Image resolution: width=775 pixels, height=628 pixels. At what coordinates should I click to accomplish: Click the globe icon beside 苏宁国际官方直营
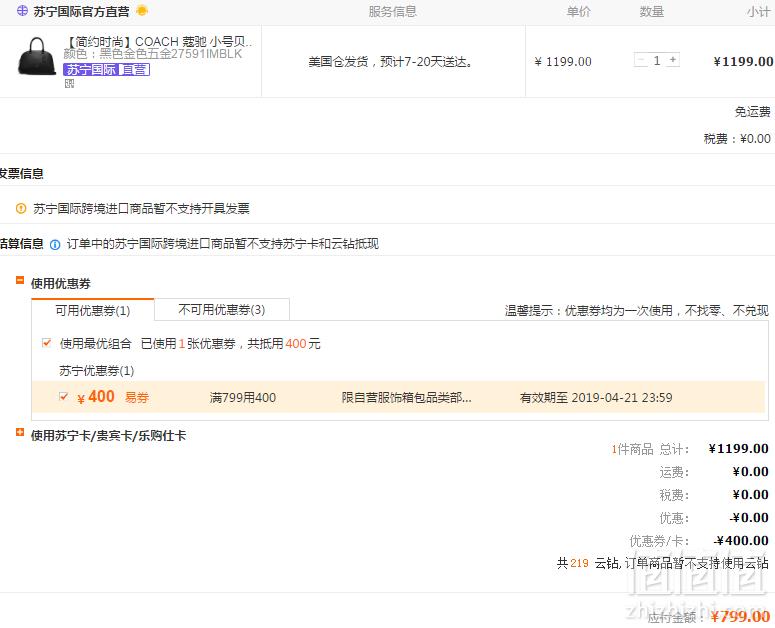[22, 11]
